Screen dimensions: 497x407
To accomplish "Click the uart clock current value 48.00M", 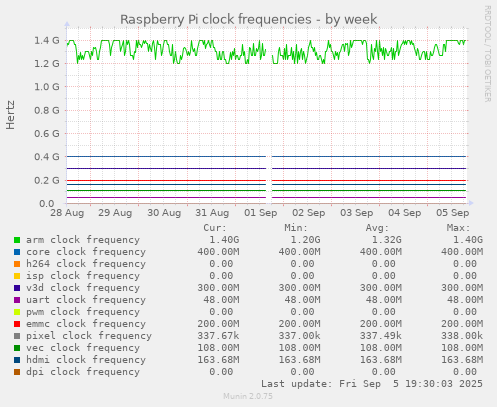I will coord(221,300).
